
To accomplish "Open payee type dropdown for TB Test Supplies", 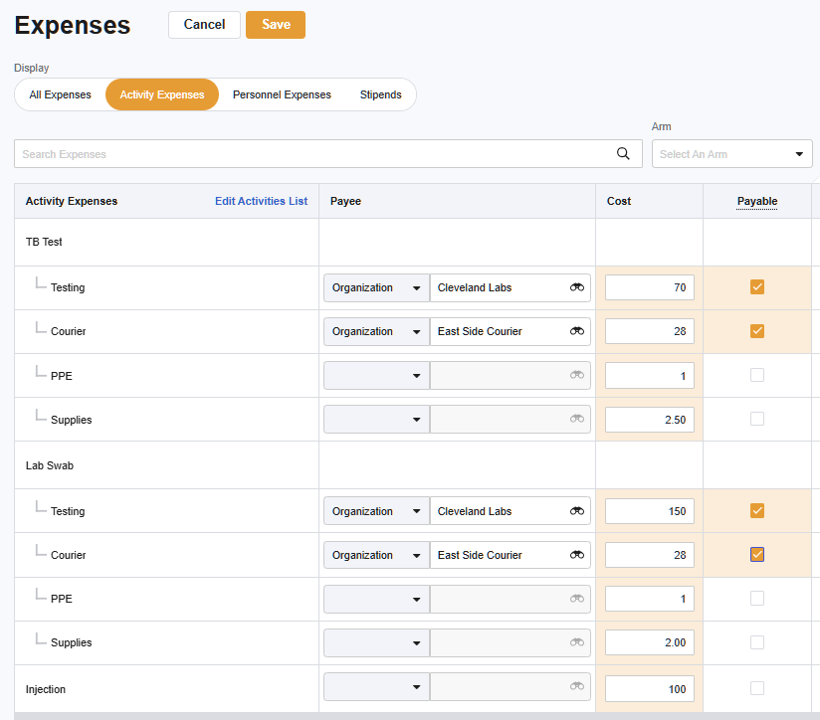I will tap(376, 420).
